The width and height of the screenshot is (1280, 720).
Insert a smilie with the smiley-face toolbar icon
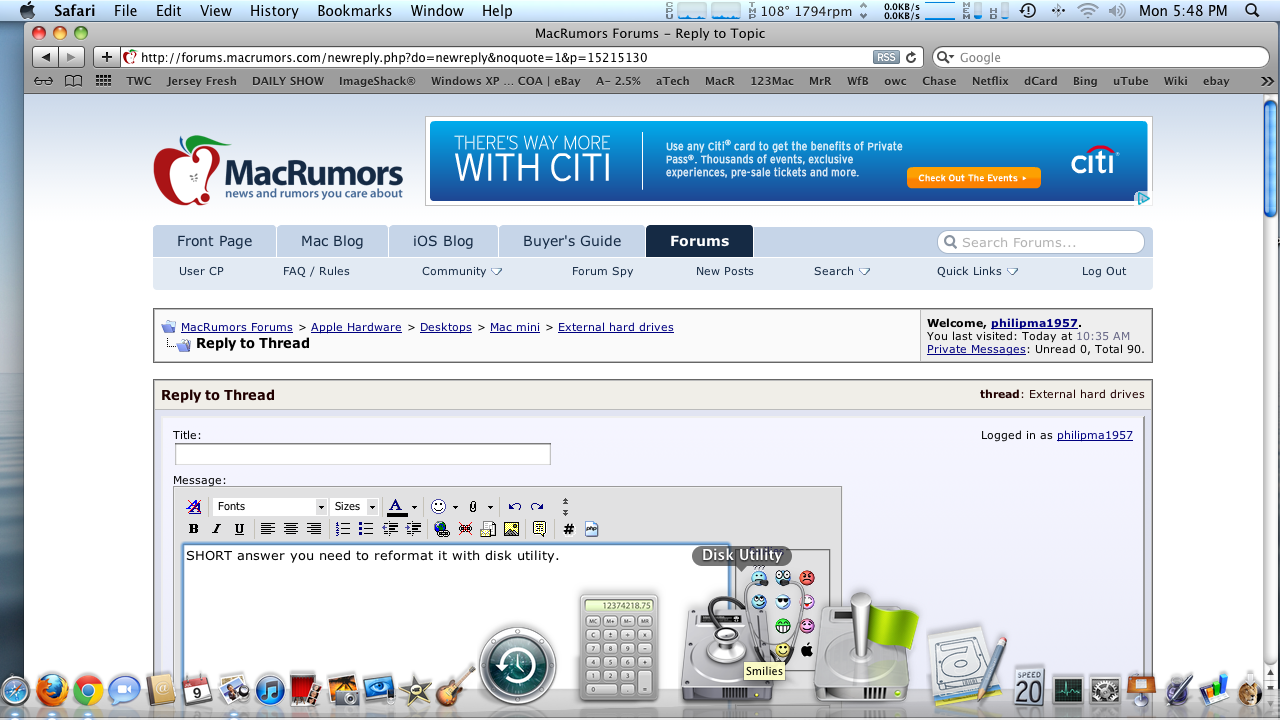438,507
